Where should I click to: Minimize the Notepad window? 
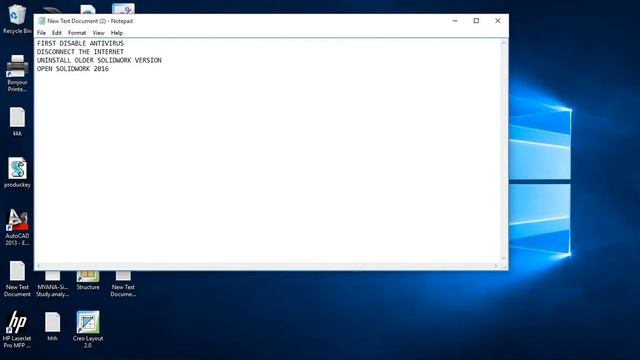click(455, 21)
